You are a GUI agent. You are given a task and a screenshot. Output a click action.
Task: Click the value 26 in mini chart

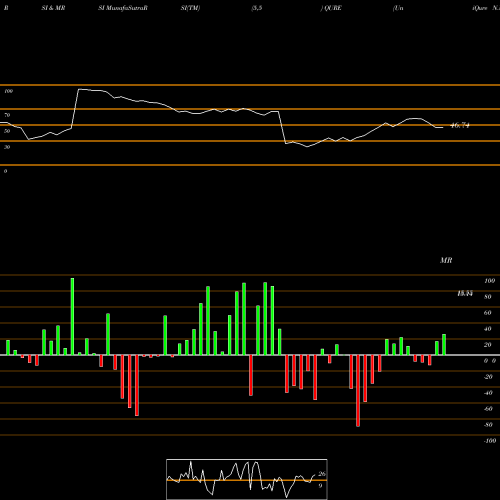click(322, 474)
